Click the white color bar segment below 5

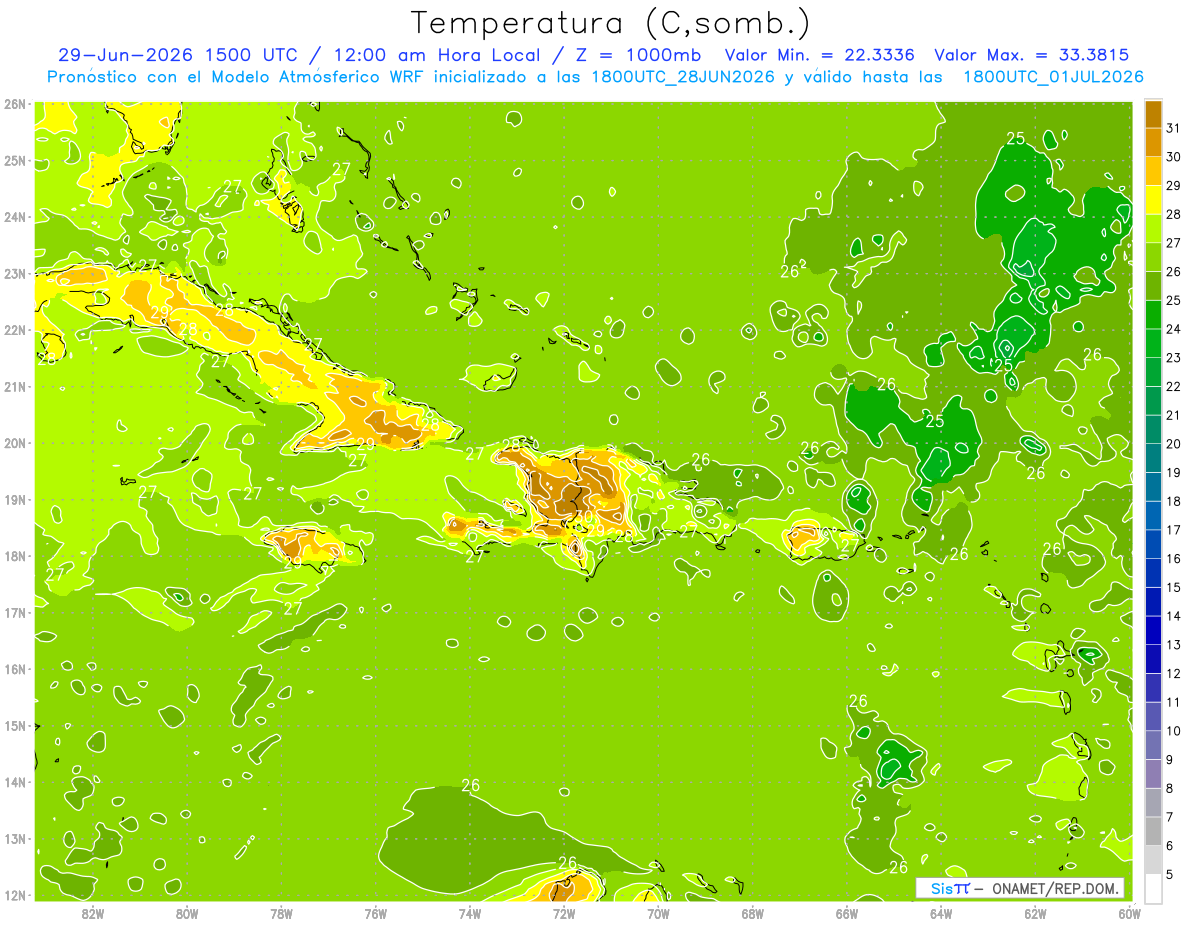pos(1153,888)
